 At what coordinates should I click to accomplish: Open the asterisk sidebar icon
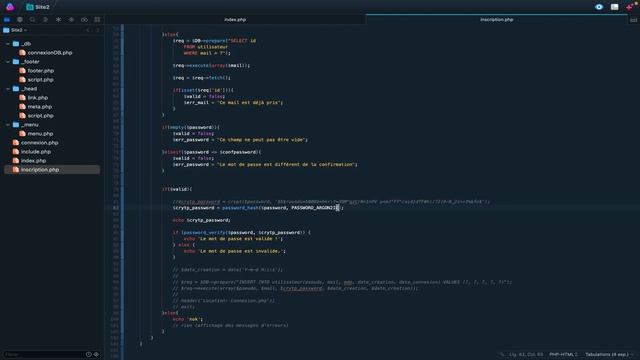(58, 20)
